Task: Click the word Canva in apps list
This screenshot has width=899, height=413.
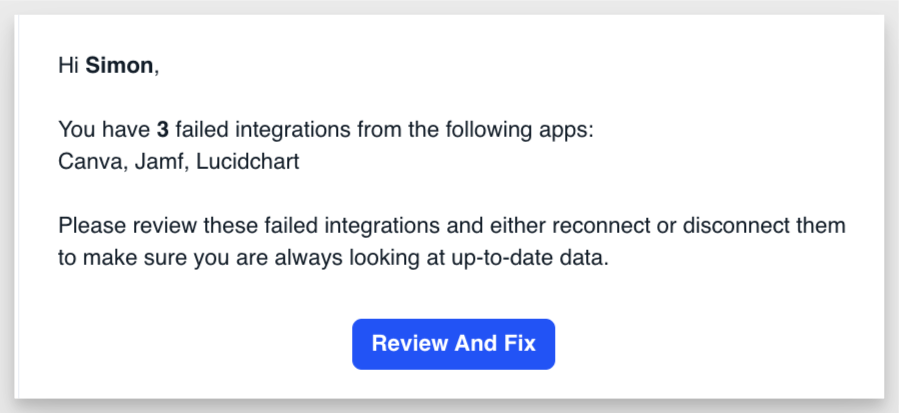Action: coord(90,162)
